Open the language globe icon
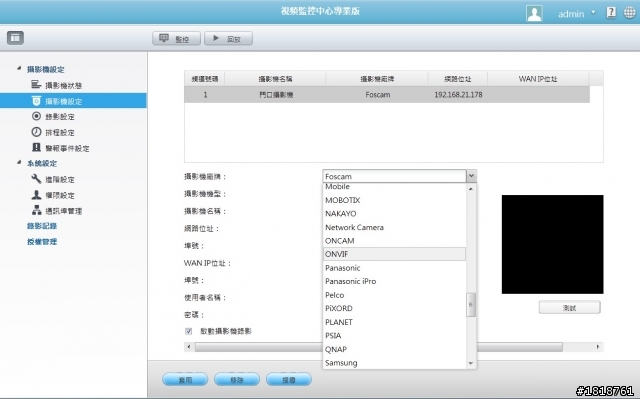The width and height of the screenshot is (640, 399). click(629, 13)
